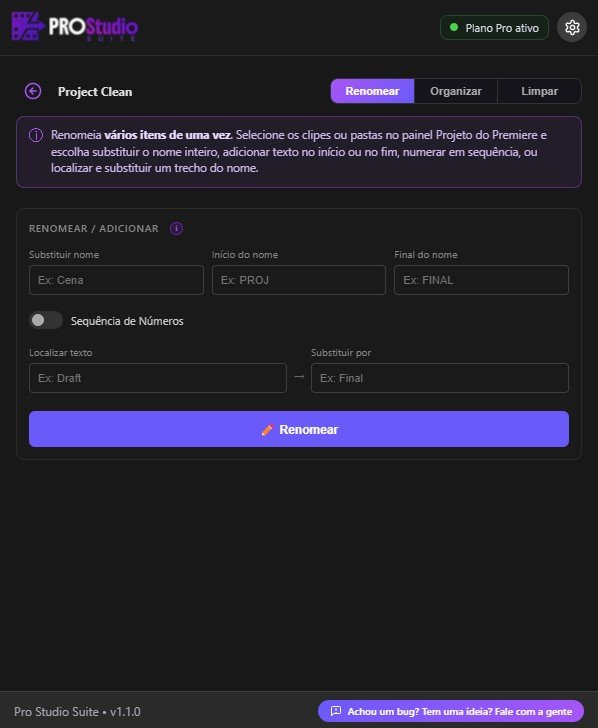Click the PRO Studio Suite logo
This screenshot has height=728, width=598.
(75, 27)
